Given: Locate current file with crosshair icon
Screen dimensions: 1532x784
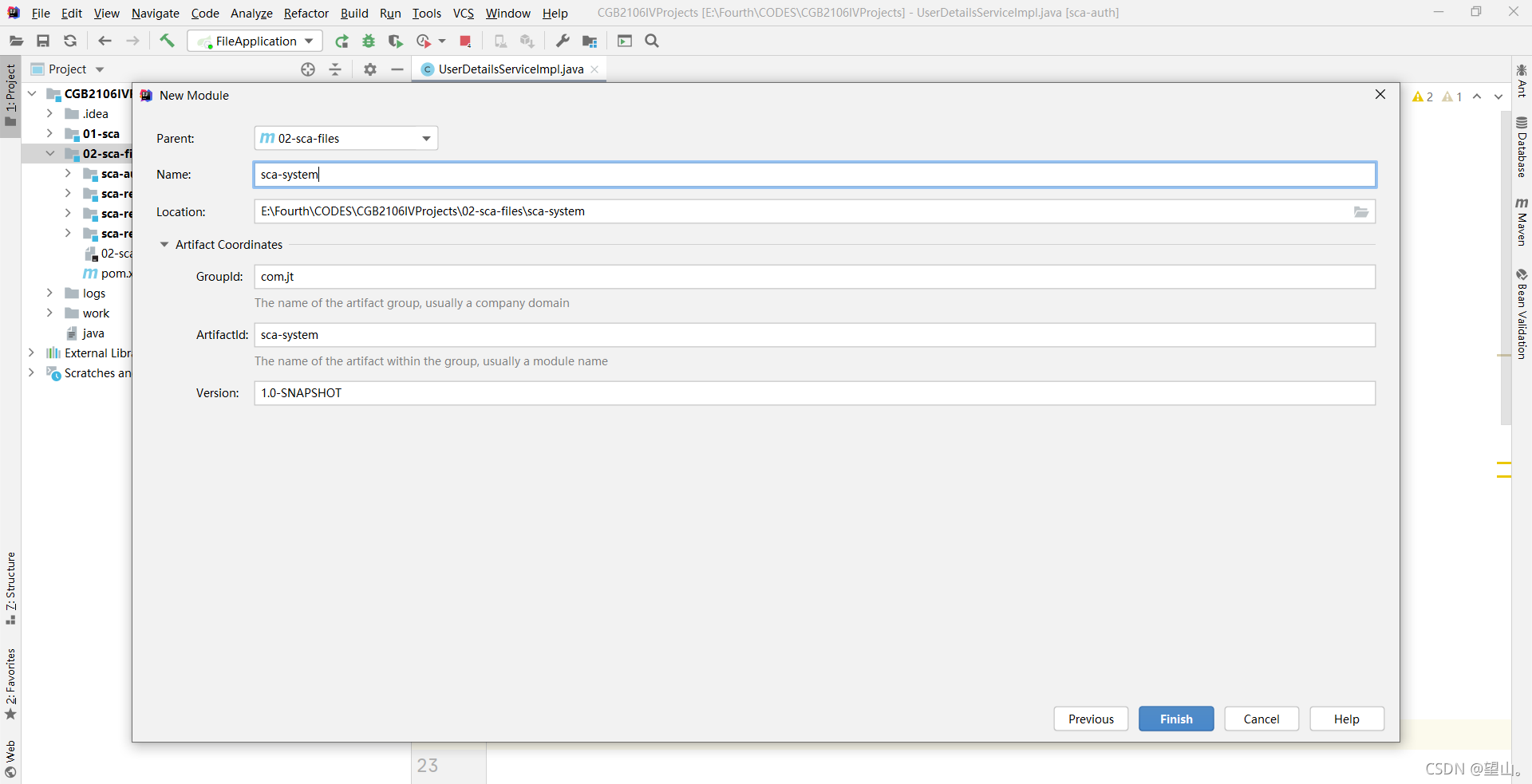Looking at the screenshot, I should [x=308, y=69].
